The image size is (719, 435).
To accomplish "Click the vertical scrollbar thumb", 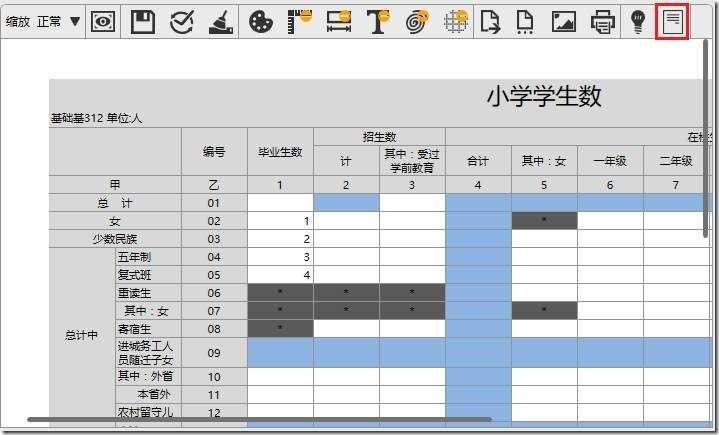I will pos(705,138).
